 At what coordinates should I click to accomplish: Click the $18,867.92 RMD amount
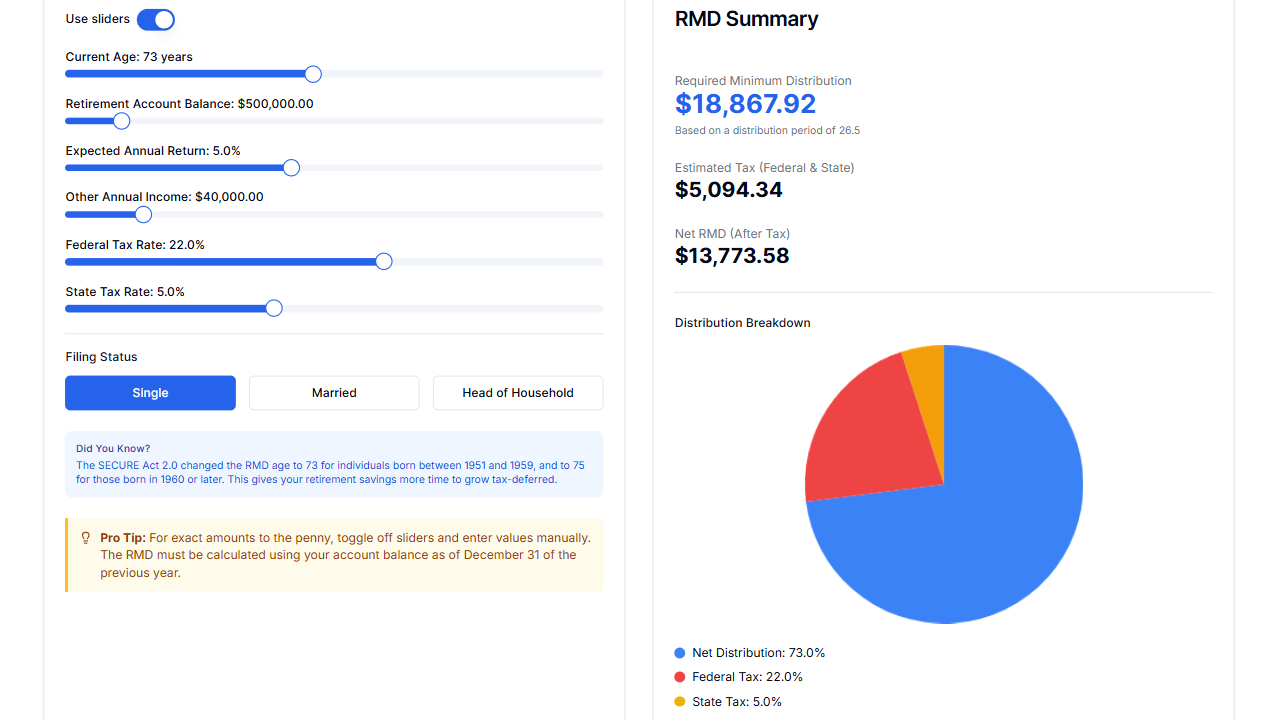point(745,103)
